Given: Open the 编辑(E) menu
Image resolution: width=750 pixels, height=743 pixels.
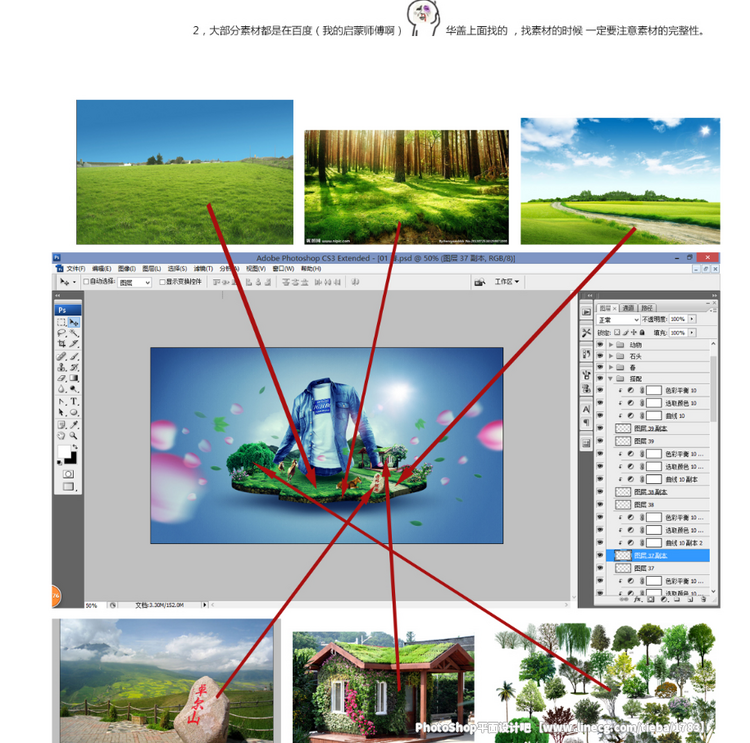Looking at the screenshot, I should point(101,269).
